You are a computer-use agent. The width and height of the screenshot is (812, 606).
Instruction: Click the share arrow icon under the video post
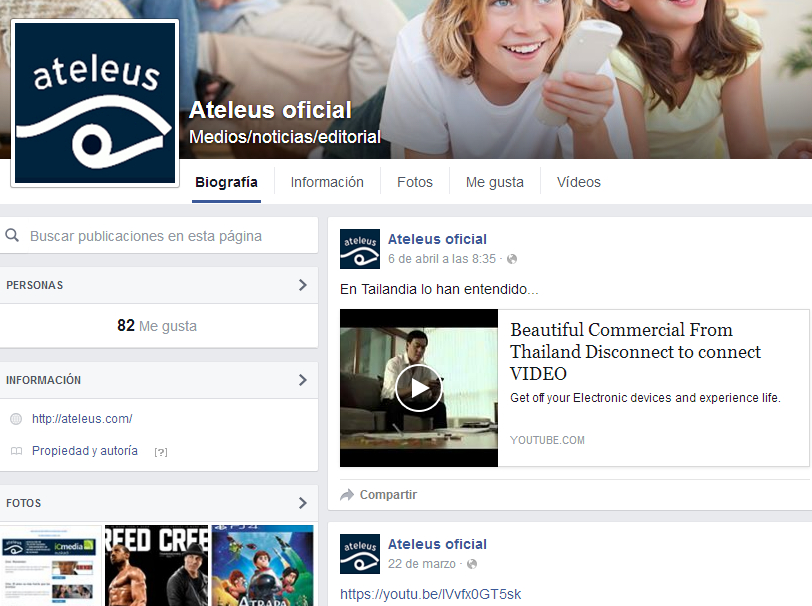coord(347,495)
